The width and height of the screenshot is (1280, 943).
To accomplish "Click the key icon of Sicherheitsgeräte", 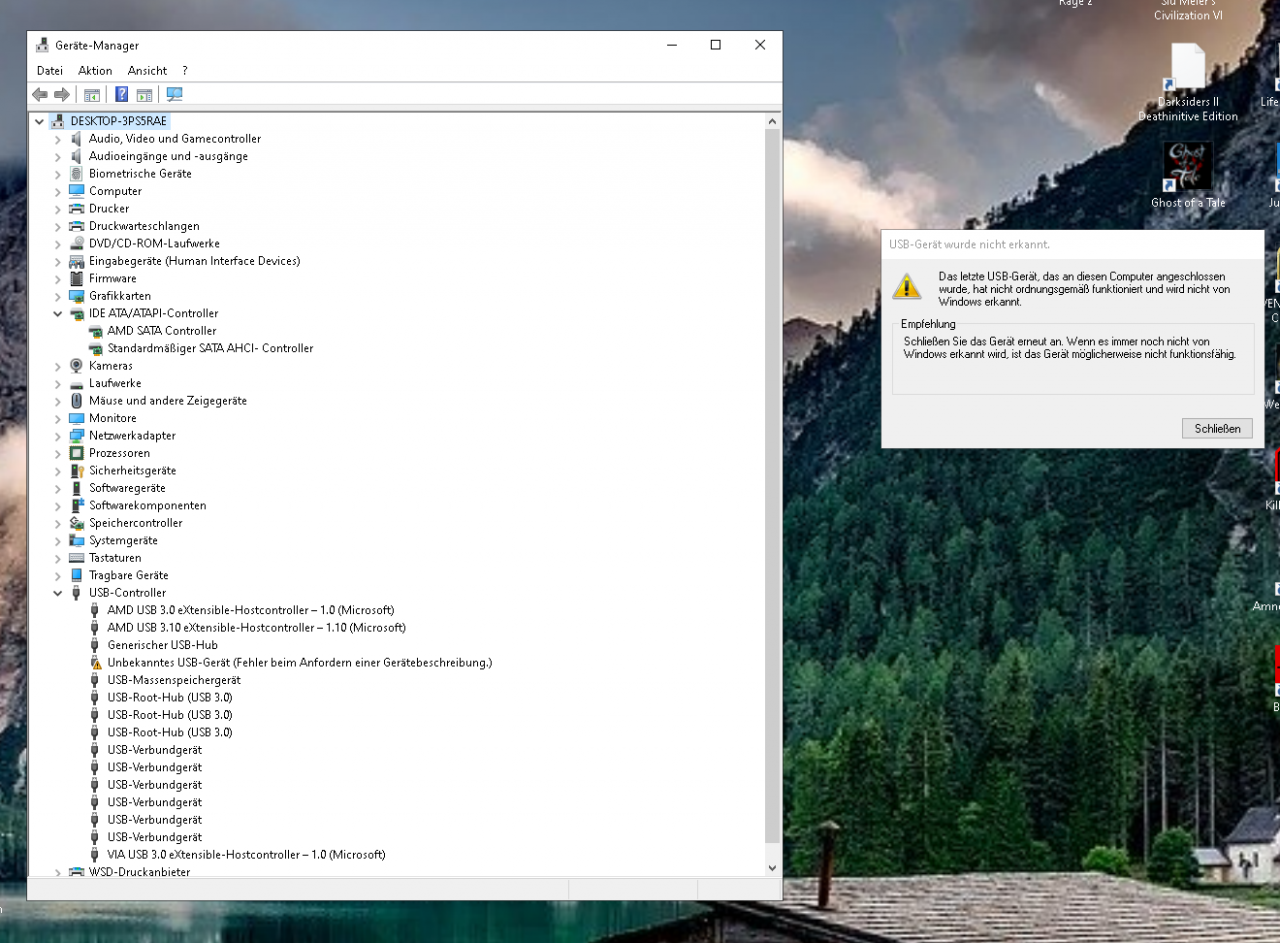I will (x=77, y=471).
